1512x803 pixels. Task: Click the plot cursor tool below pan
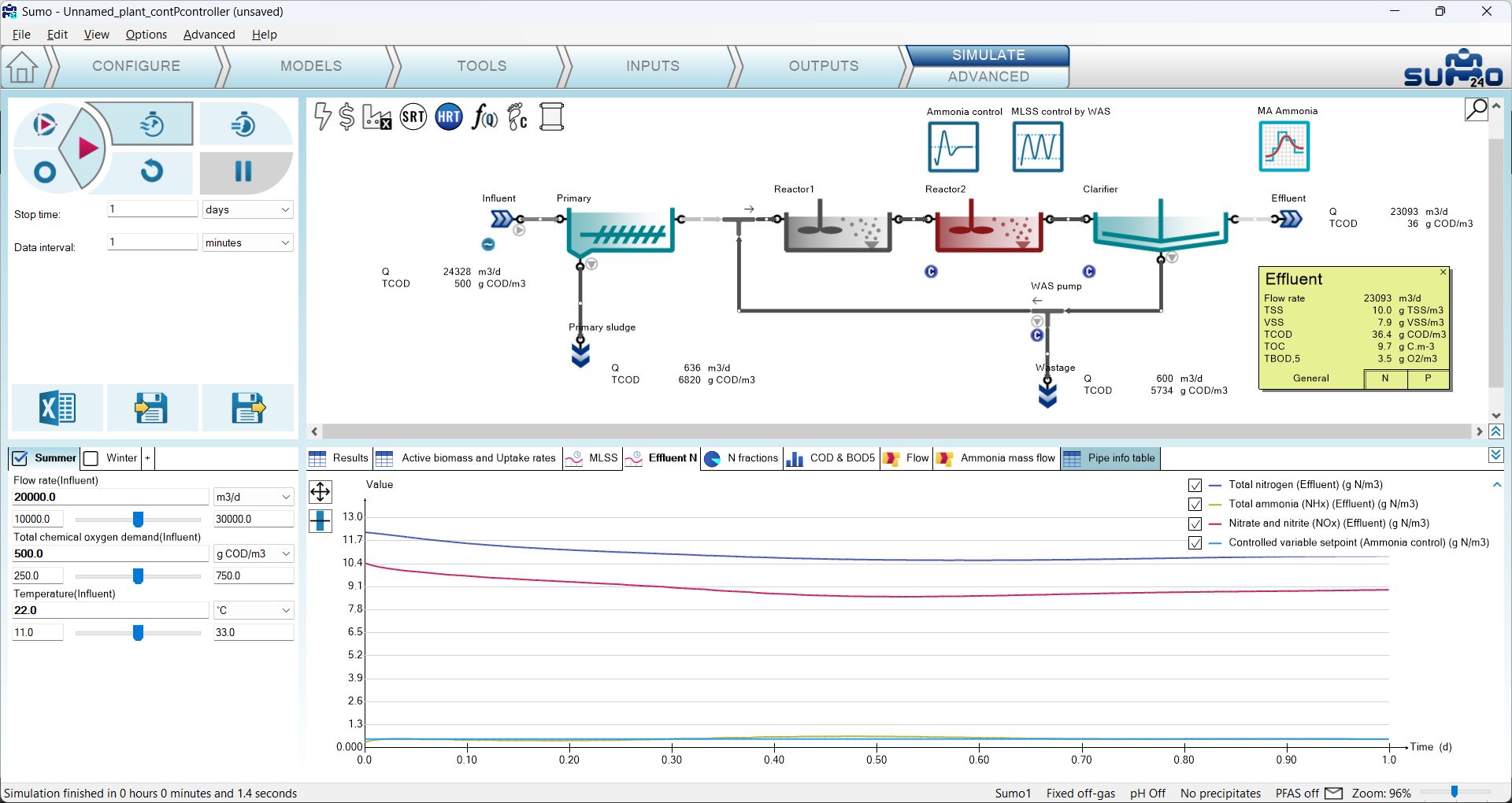pyautogui.click(x=321, y=521)
